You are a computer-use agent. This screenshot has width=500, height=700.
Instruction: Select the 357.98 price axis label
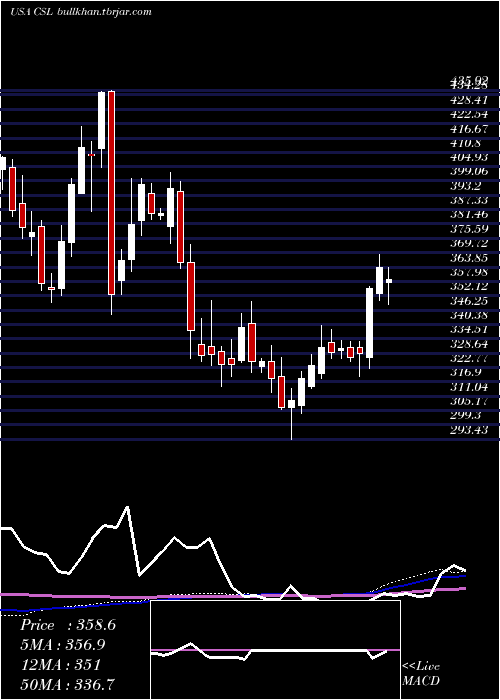[x=469, y=272]
